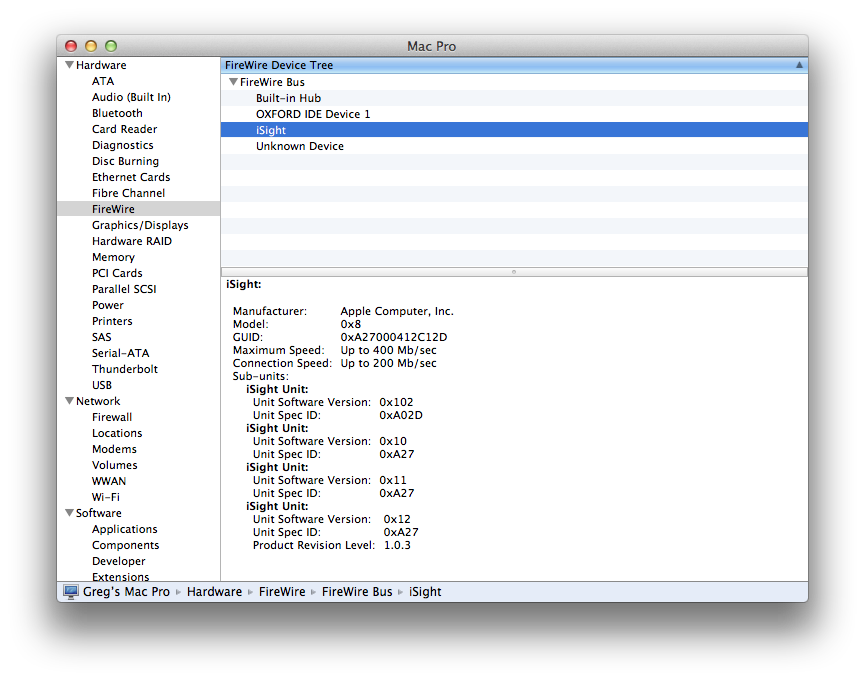The height and width of the screenshot is (681, 865).
Task: Select Ethernet Cards in sidebar
Action: [x=131, y=177]
